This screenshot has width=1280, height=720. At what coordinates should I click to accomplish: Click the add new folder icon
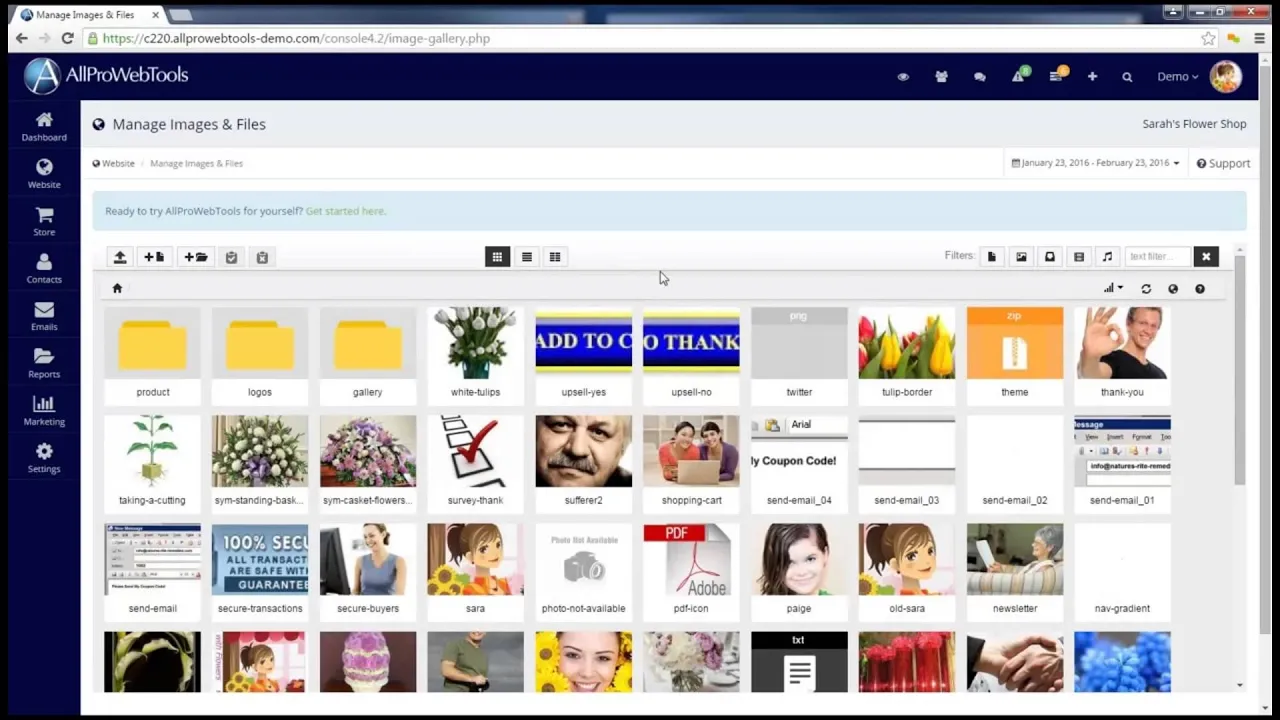tap(195, 257)
